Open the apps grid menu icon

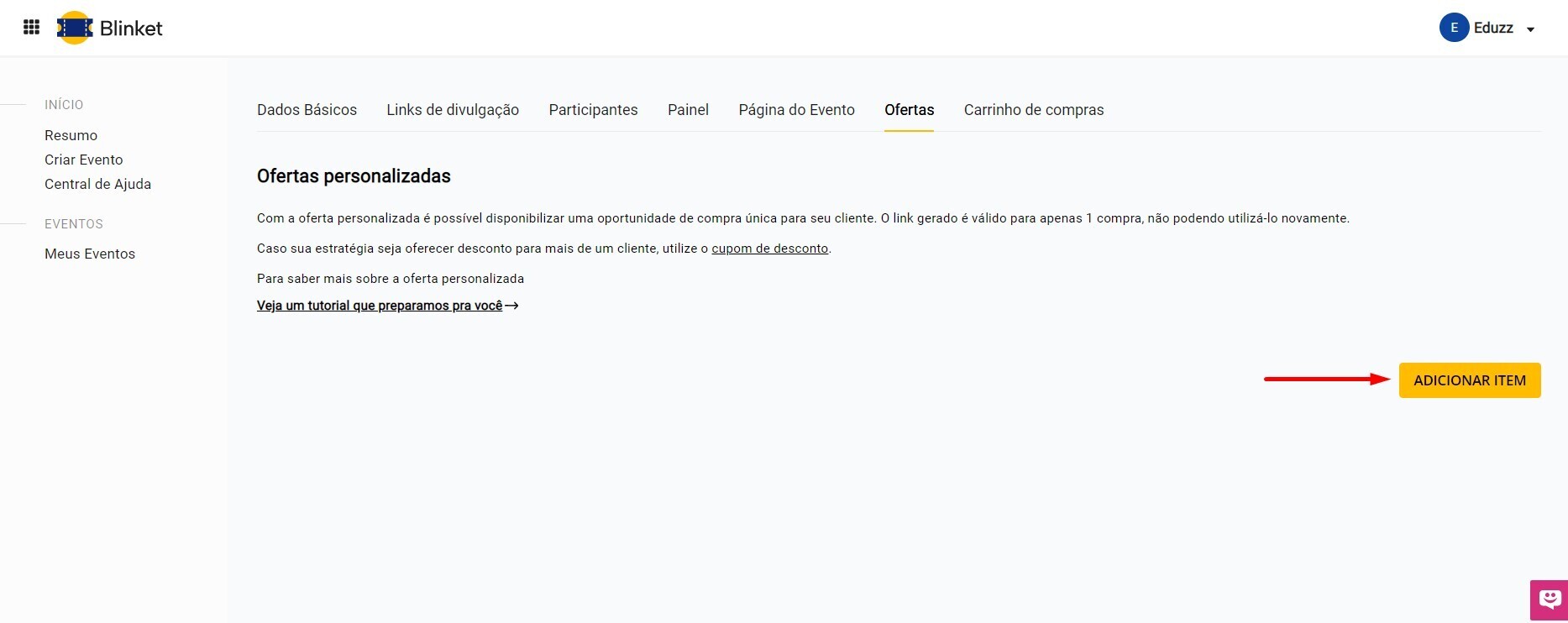(x=31, y=28)
